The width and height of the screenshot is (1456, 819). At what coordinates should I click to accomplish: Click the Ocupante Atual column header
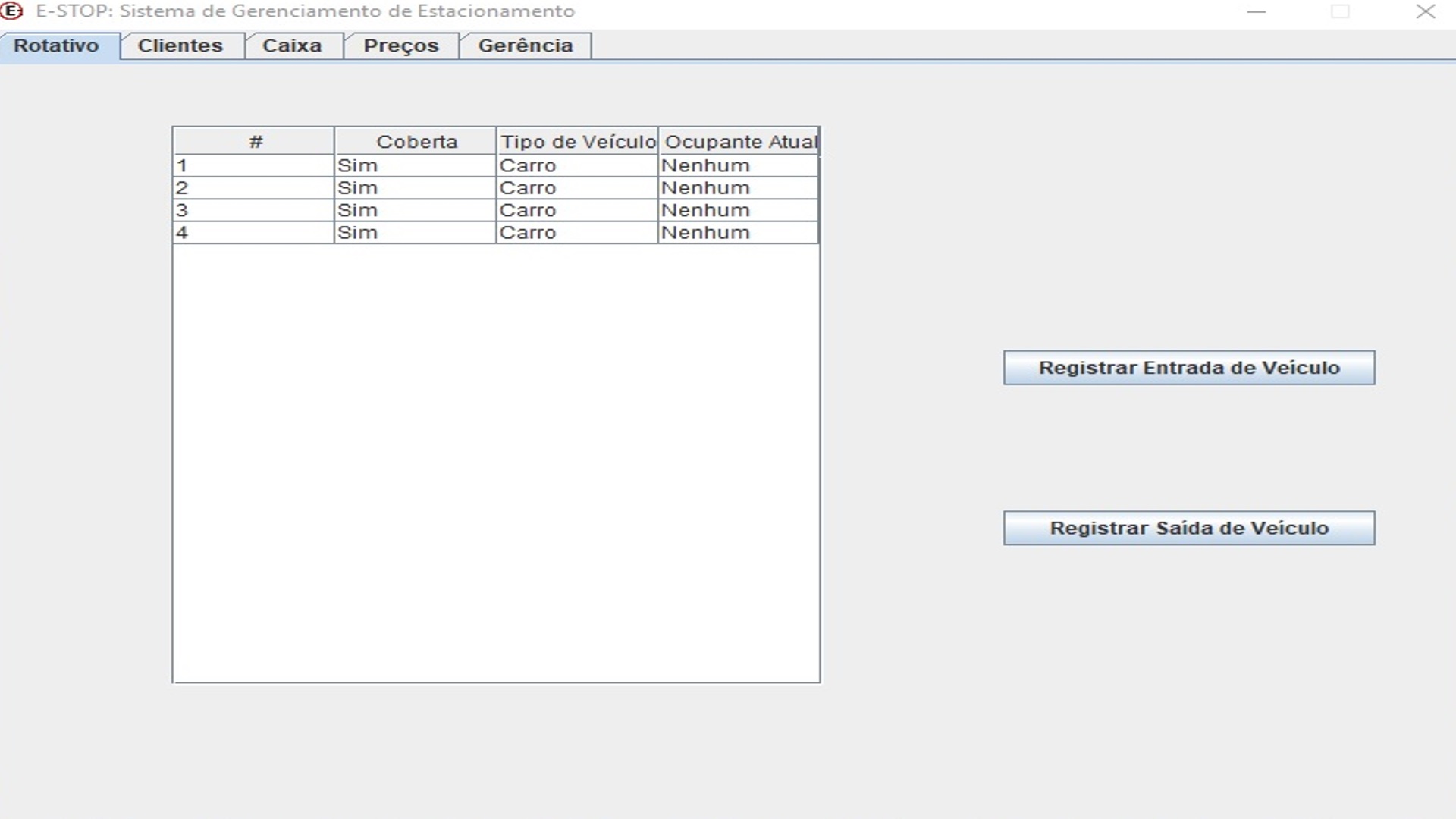point(739,141)
